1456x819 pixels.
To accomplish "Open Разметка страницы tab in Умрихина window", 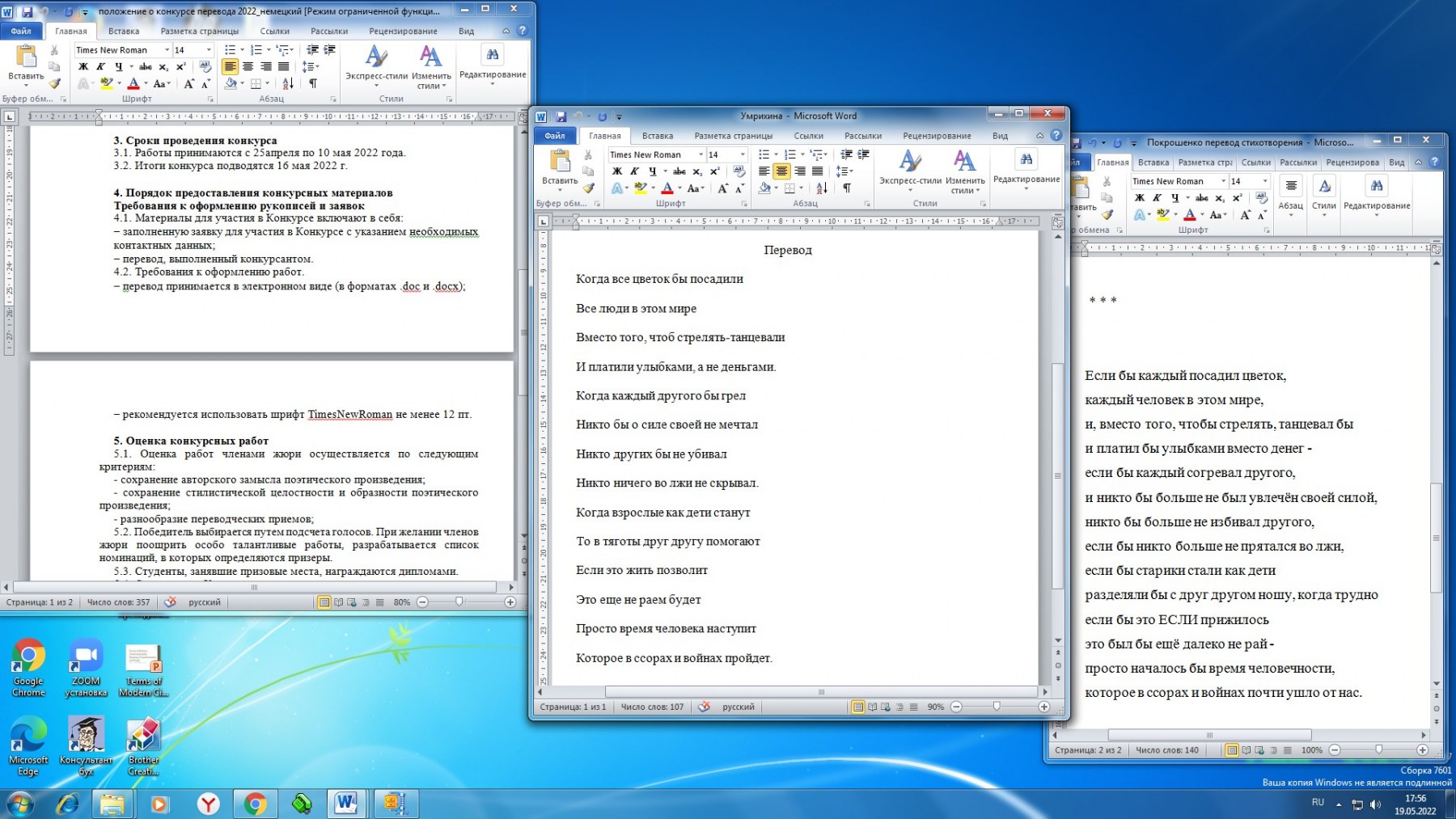I will 733,136.
